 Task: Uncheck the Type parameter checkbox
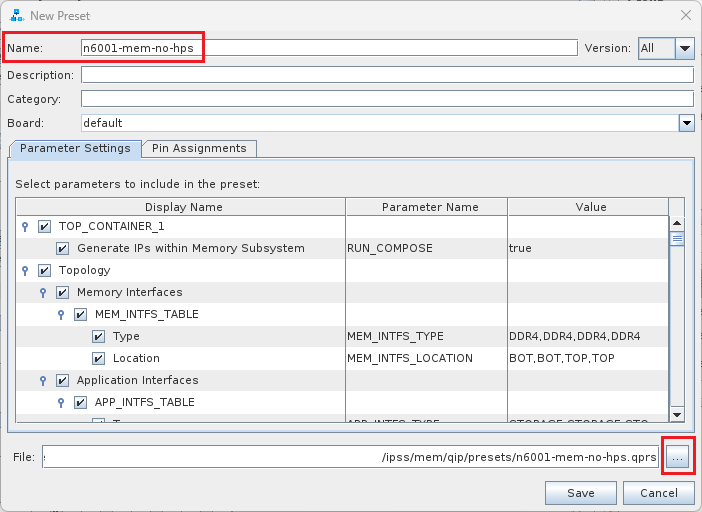[x=98, y=336]
